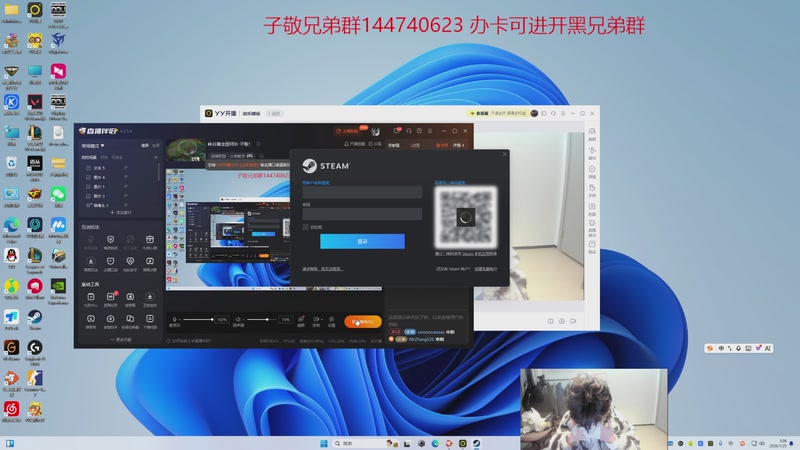Open the create free account link in Steam
The width and height of the screenshot is (800, 450).
(x=486, y=269)
